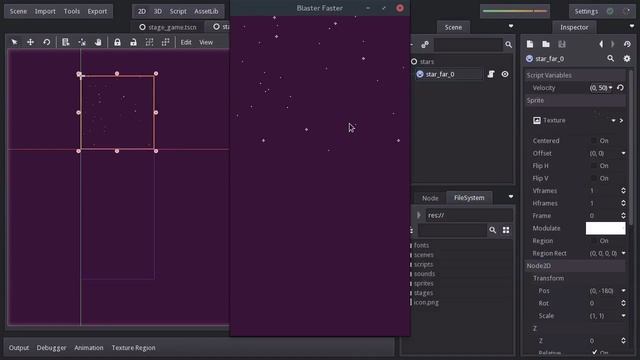
Task: Click the group children icon
Action: click(x=149, y=42)
